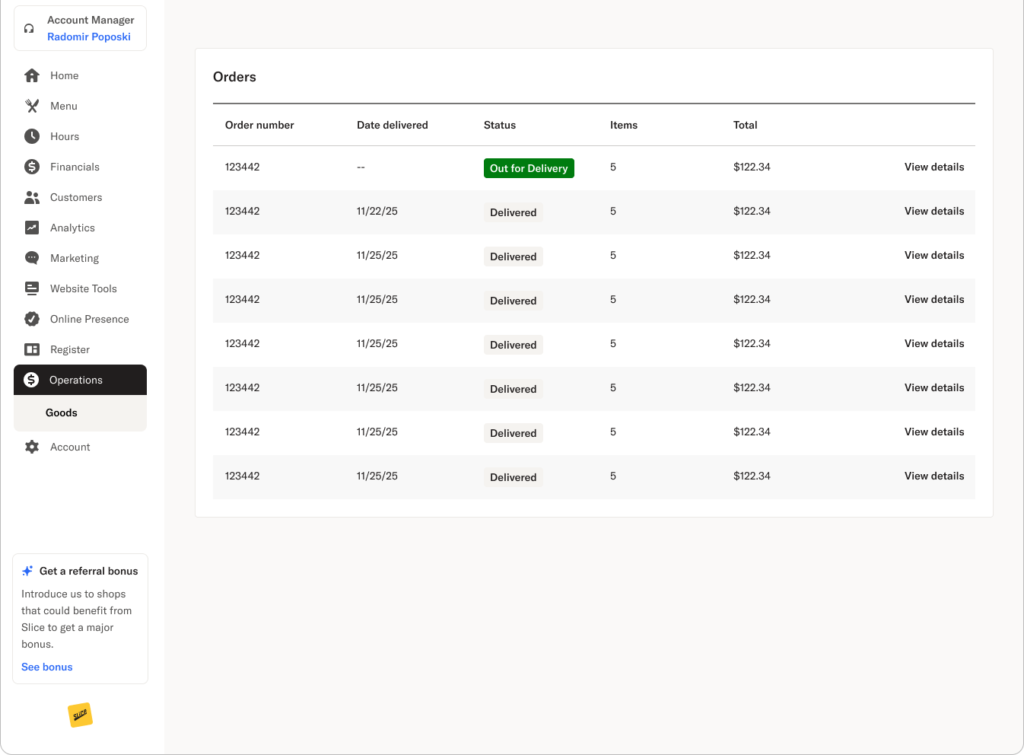1024x755 pixels.
Task: Click the Home house icon
Action: 32,76
